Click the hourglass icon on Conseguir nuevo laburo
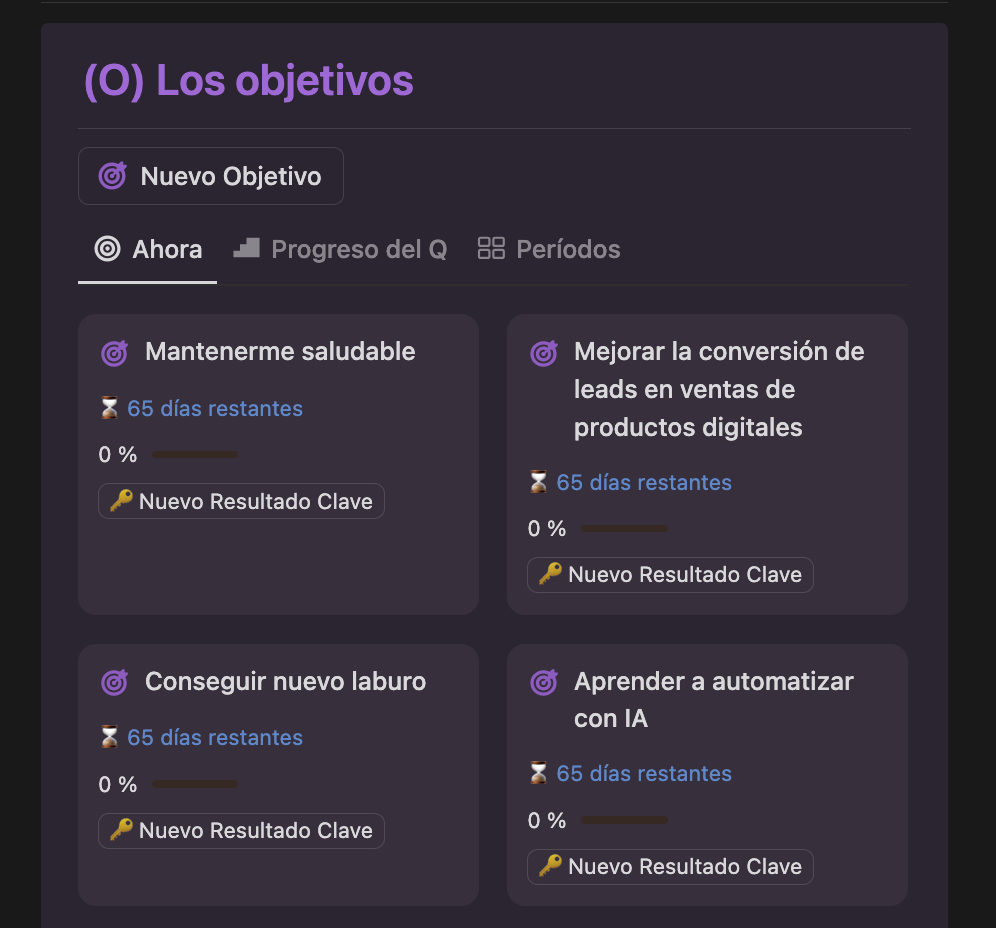The width and height of the screenshot is (996, 928). click(x=109, y=737)
